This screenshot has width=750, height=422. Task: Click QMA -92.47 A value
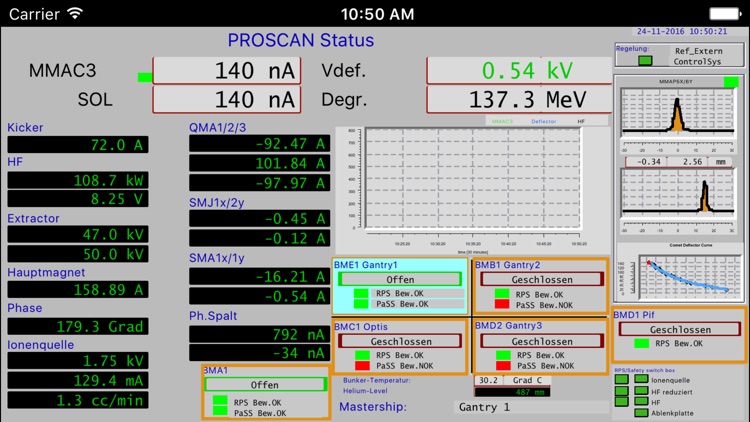point(259,144)
